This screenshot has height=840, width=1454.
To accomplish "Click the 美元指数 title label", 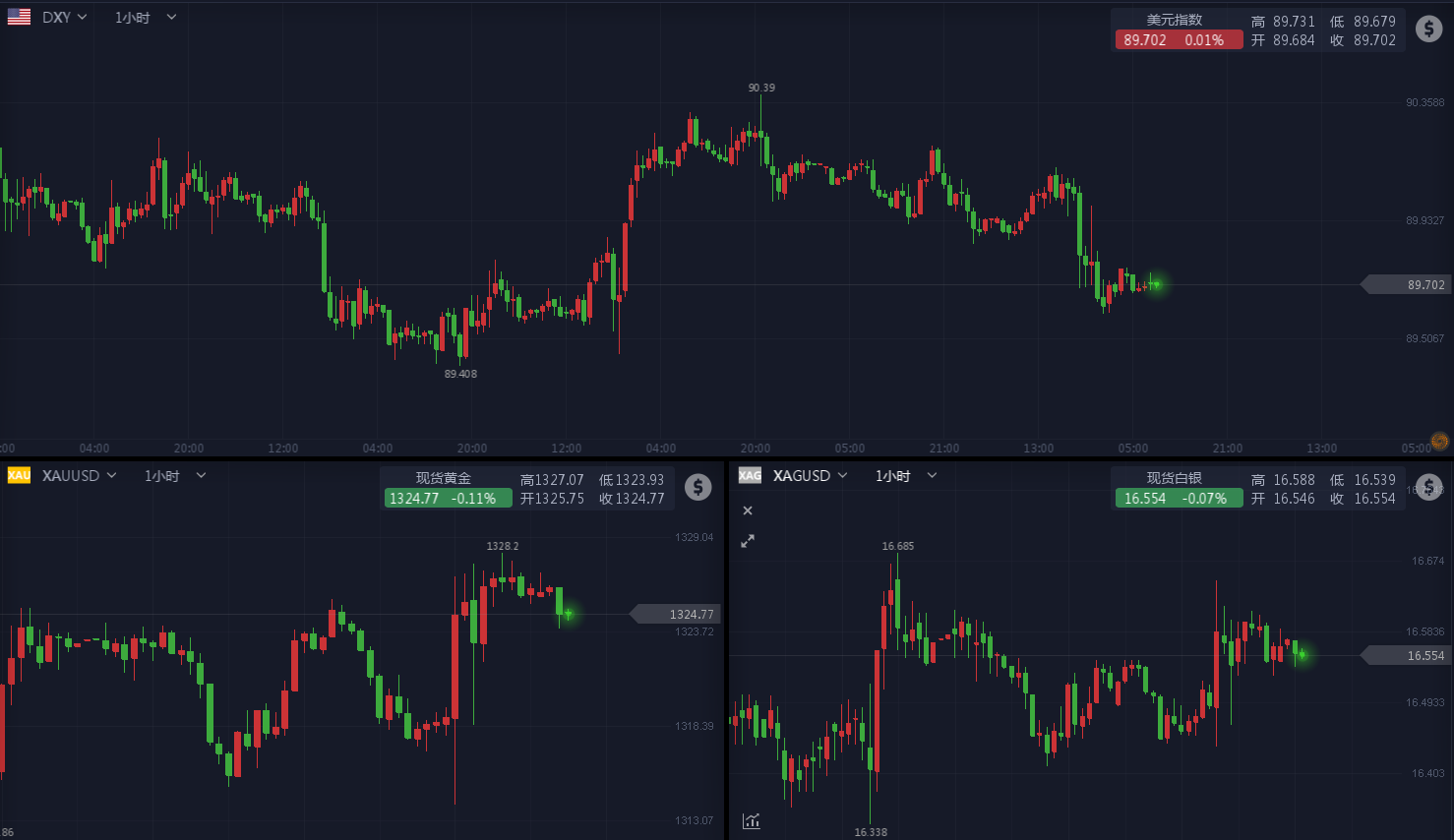I will (x=1175, y=20).
